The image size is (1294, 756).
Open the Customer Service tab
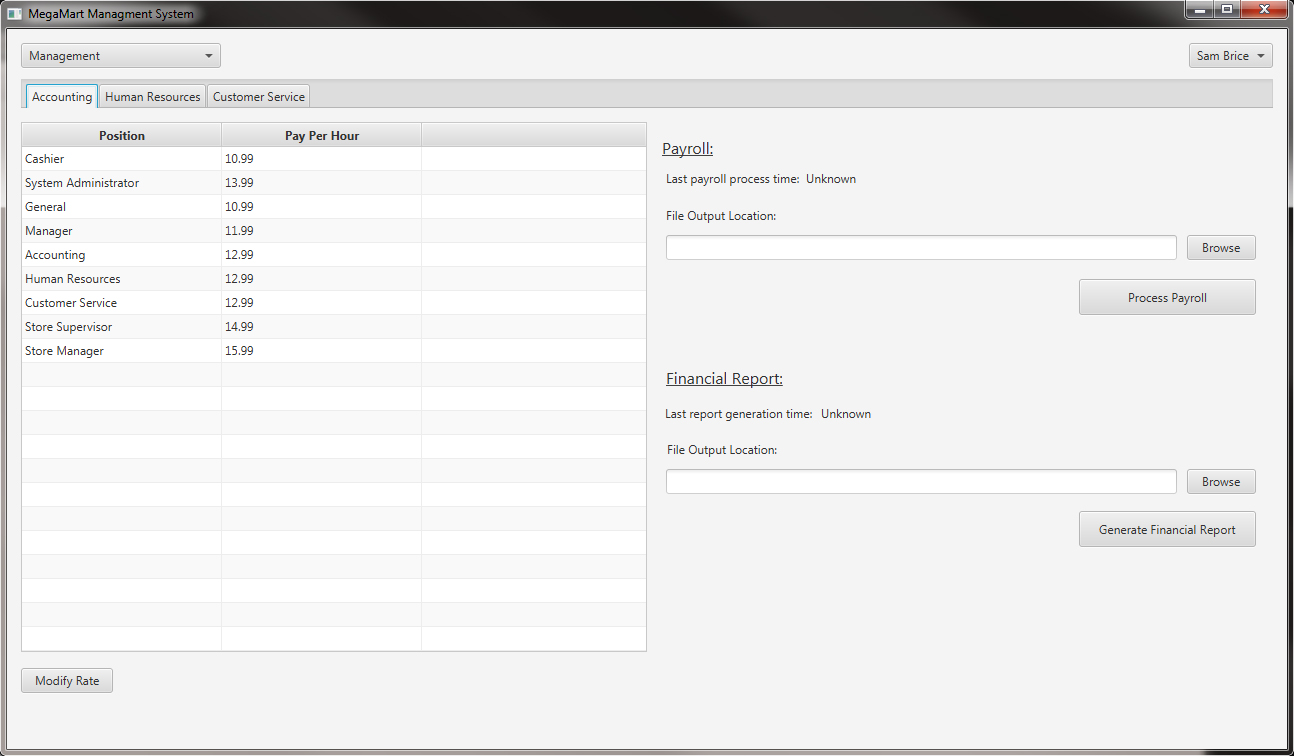[x=258, y=97]
